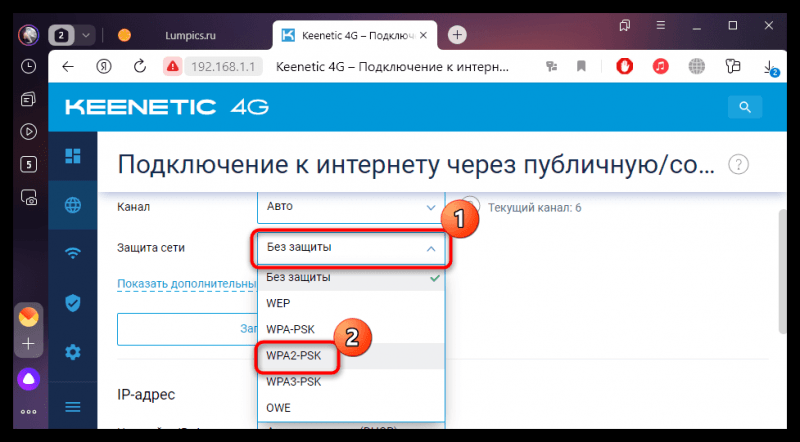Open the red ad blocker hand extension
This screenshot has height=442, width=800.
pyautogui.click(x=624, y=66)
